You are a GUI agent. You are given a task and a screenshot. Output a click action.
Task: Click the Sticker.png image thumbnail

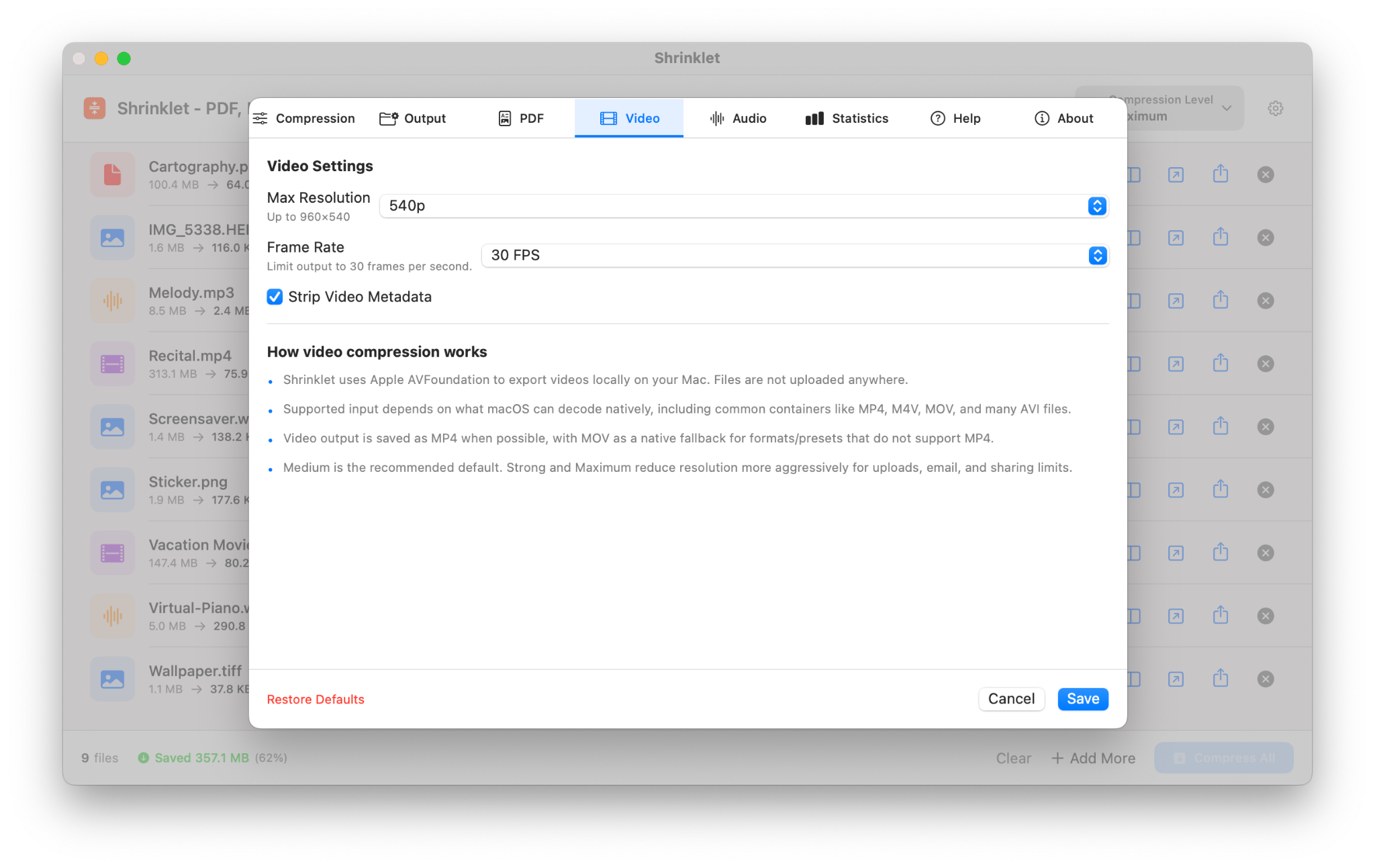pyautogui.click(x=113, y=491)
